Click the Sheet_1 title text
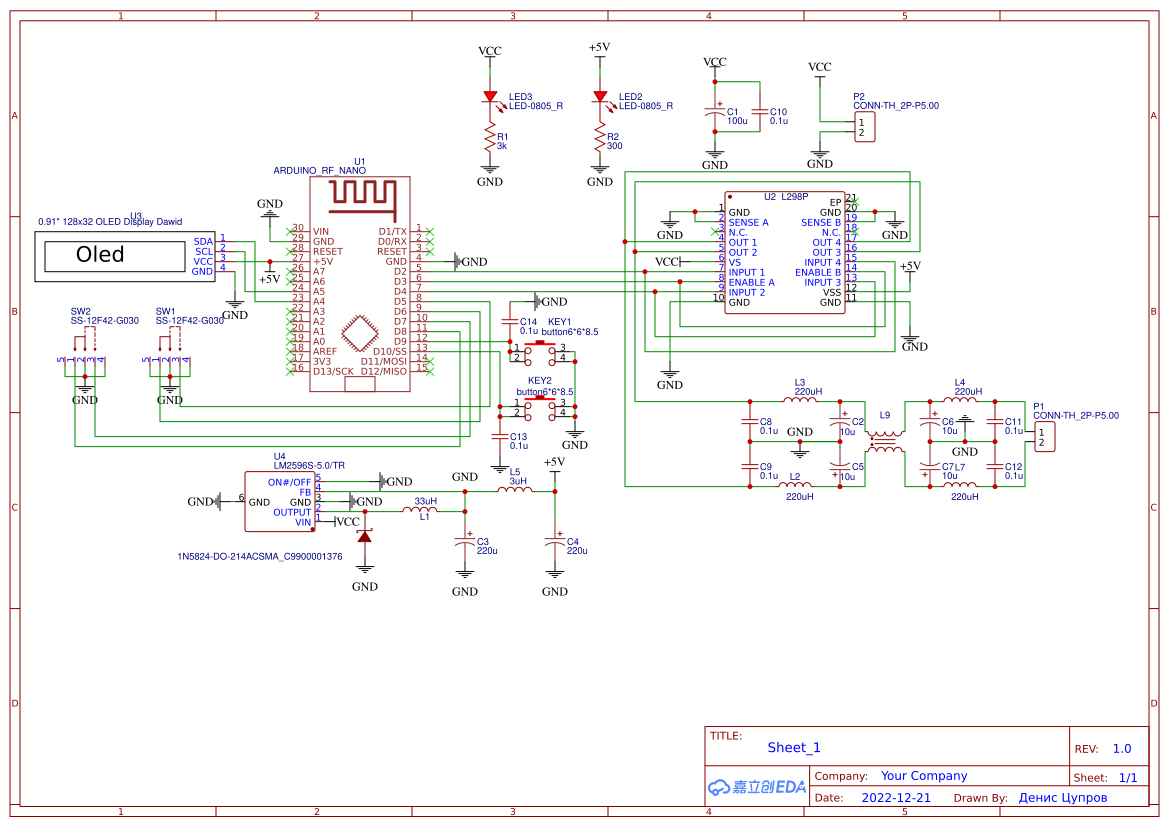 (x=793, y=747)
